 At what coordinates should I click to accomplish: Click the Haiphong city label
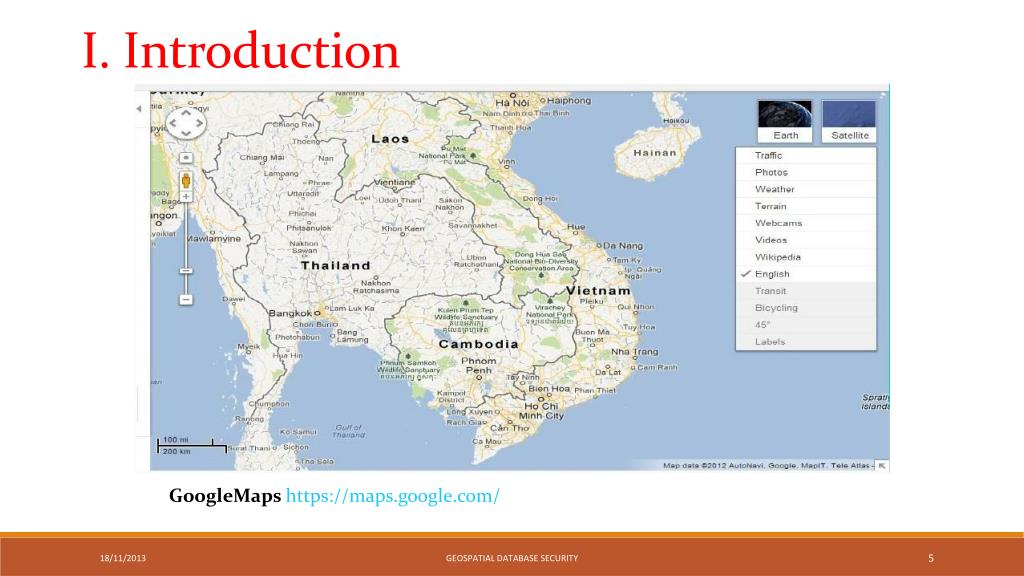point(569,101)
